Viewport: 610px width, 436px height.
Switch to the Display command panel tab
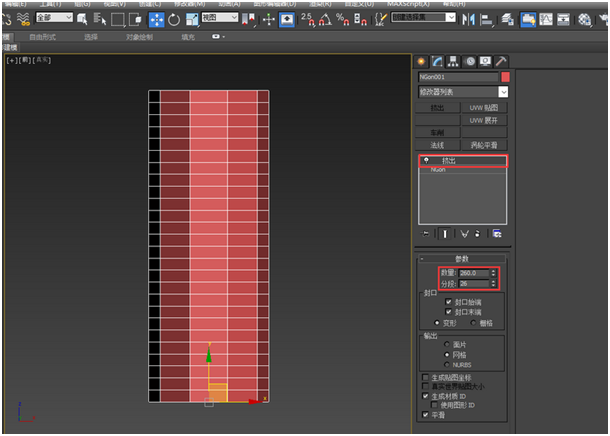485,61
